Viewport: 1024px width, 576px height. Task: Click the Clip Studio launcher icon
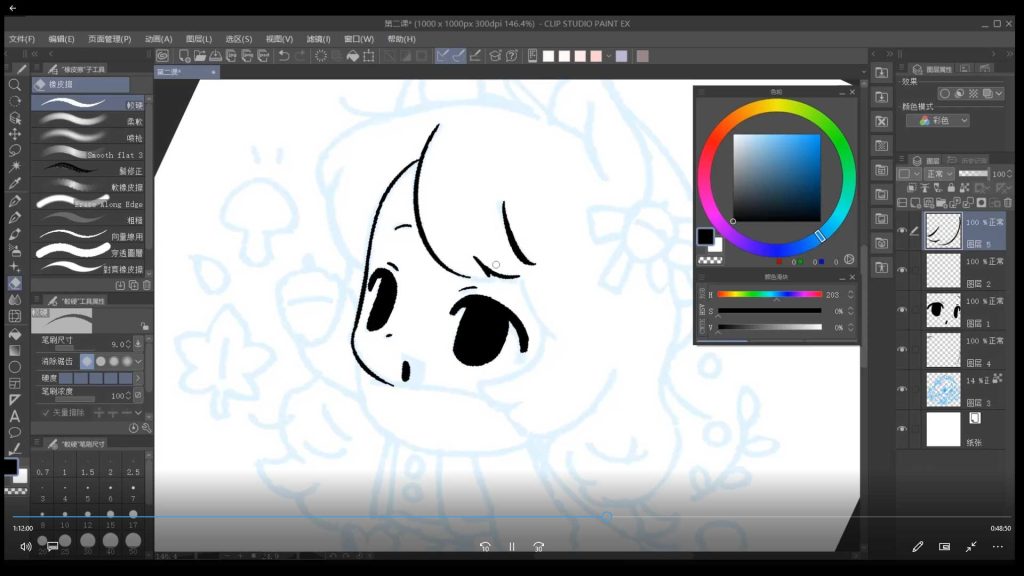click(162, 56)
